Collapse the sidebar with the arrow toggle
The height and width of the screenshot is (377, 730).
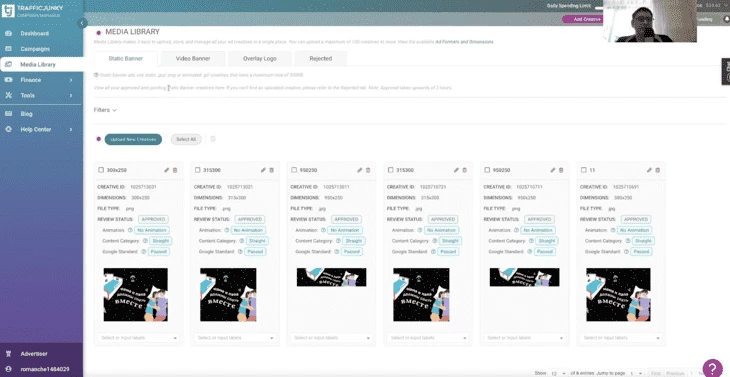(82, 23)
